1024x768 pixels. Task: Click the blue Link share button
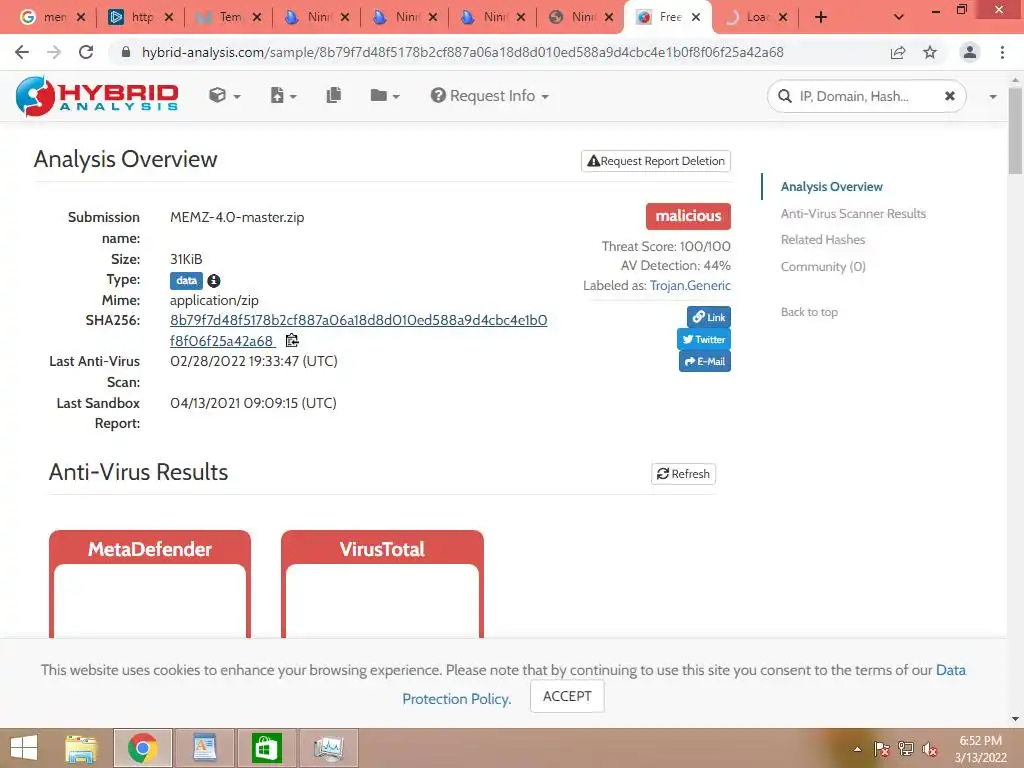click(x=709, y=317)
